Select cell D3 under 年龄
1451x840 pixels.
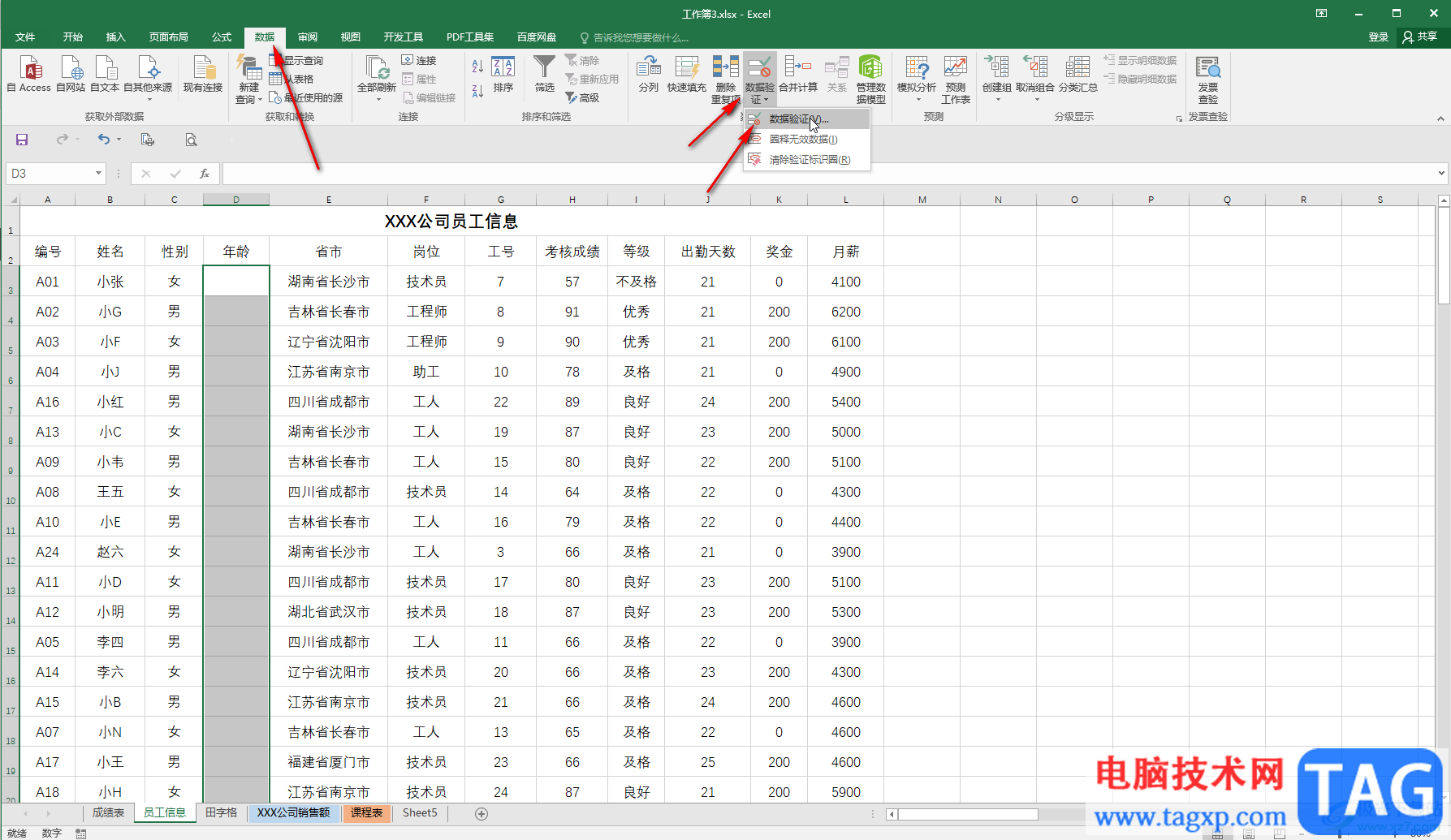[236, 282]
